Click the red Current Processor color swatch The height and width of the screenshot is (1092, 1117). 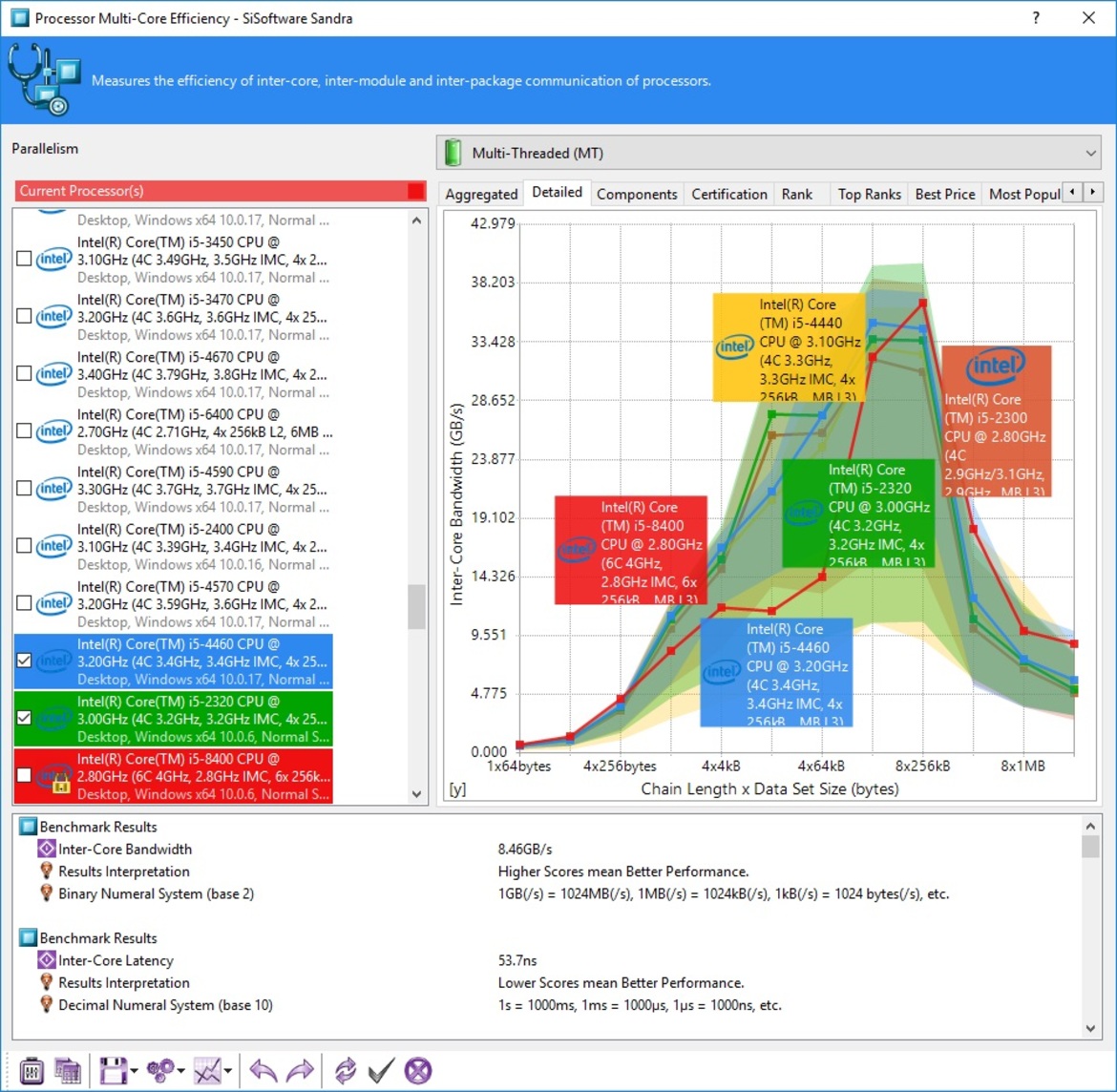[415, 191]
